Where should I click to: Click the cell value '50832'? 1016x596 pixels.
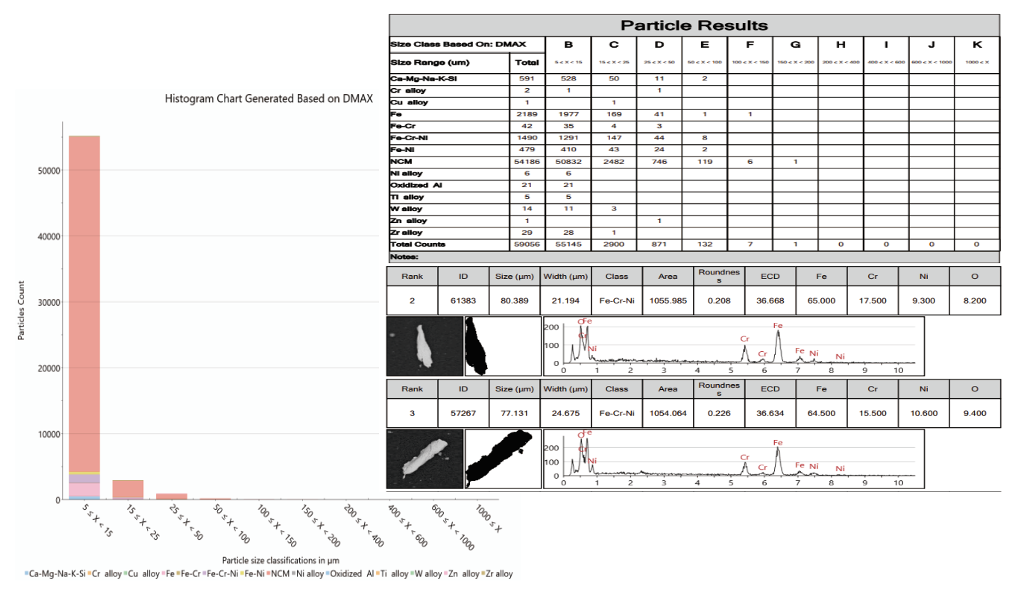(568, 161)
